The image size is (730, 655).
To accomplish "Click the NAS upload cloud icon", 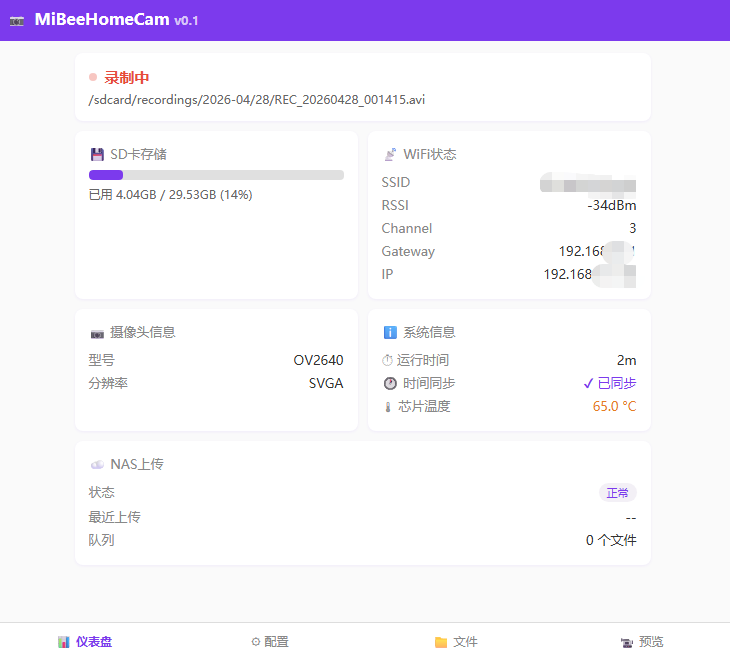I will (x=97, y=465).
